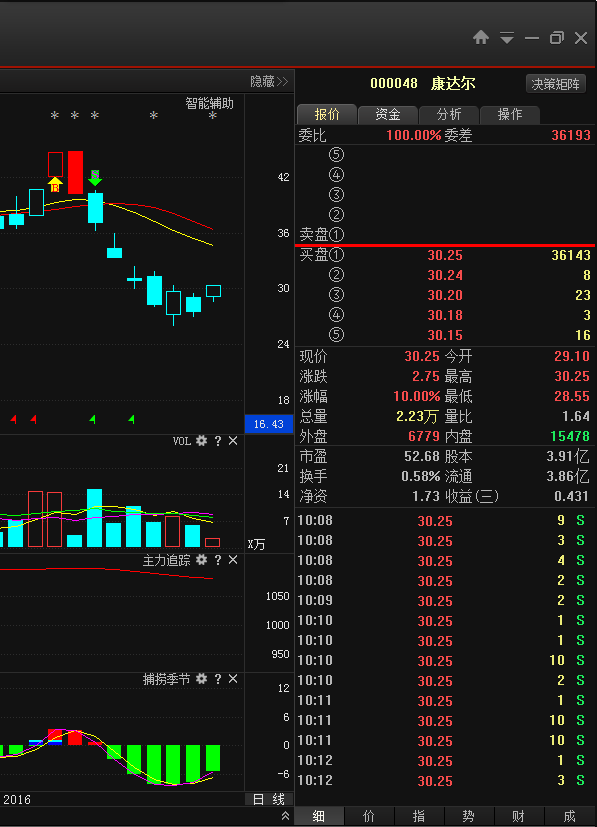Open VOL indicator settings gear

(x=201, y=440)
